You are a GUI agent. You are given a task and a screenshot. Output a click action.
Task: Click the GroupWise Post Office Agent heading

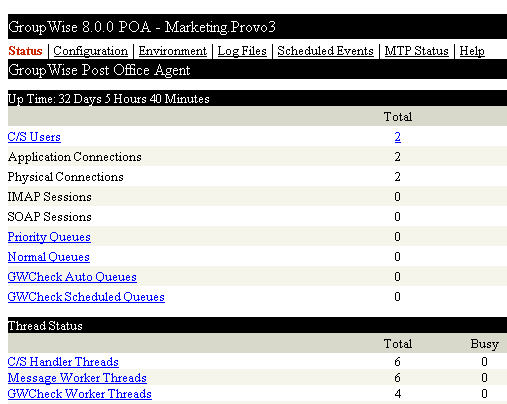coord(99,70)
